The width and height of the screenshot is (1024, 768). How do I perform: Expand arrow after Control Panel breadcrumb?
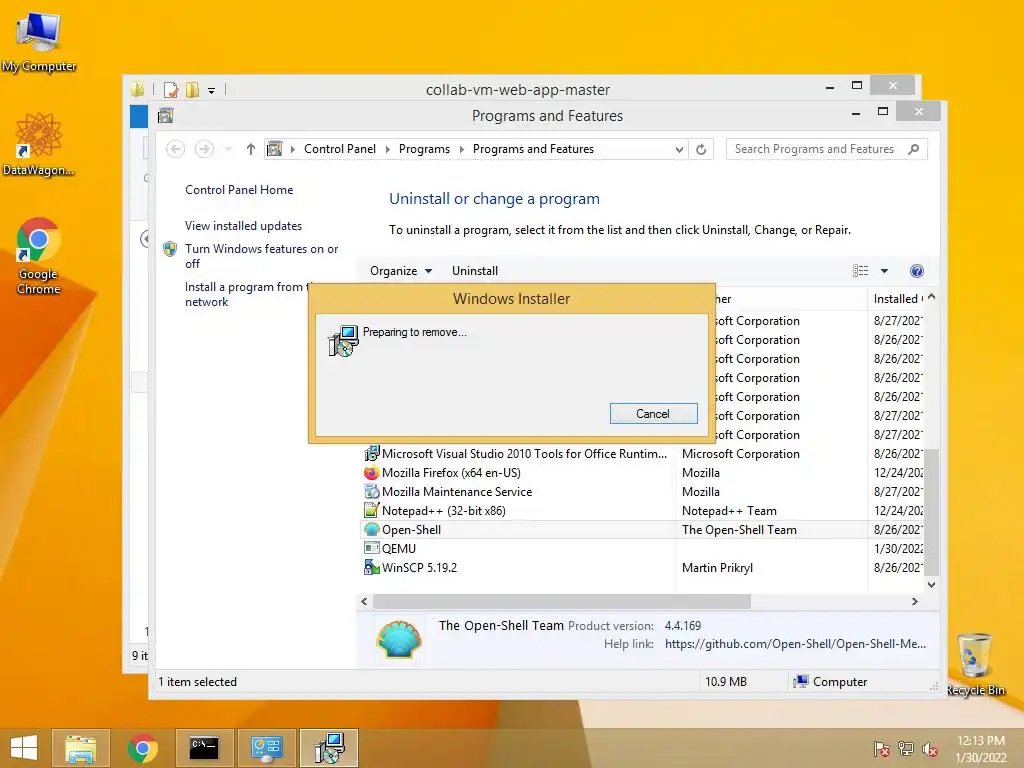click(387, 149)
